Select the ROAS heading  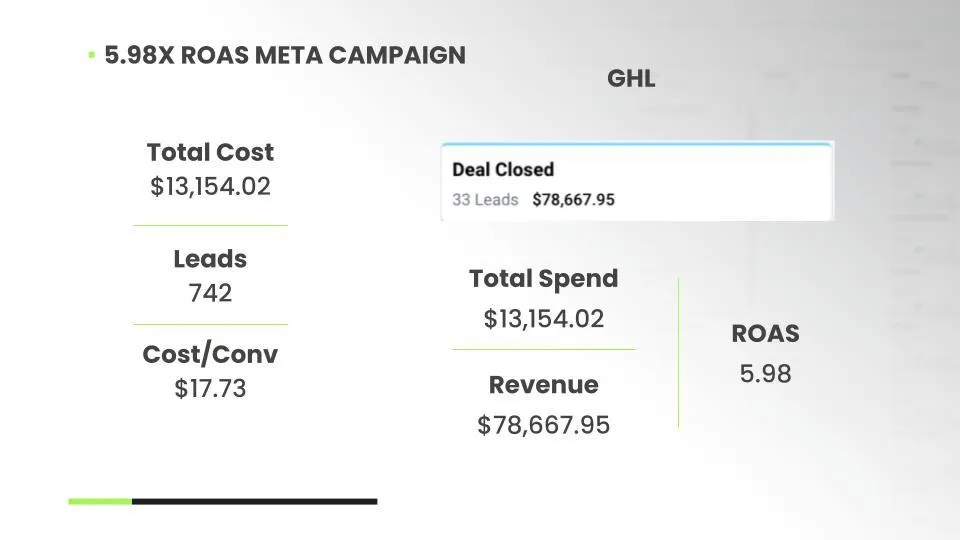(765, 334)
